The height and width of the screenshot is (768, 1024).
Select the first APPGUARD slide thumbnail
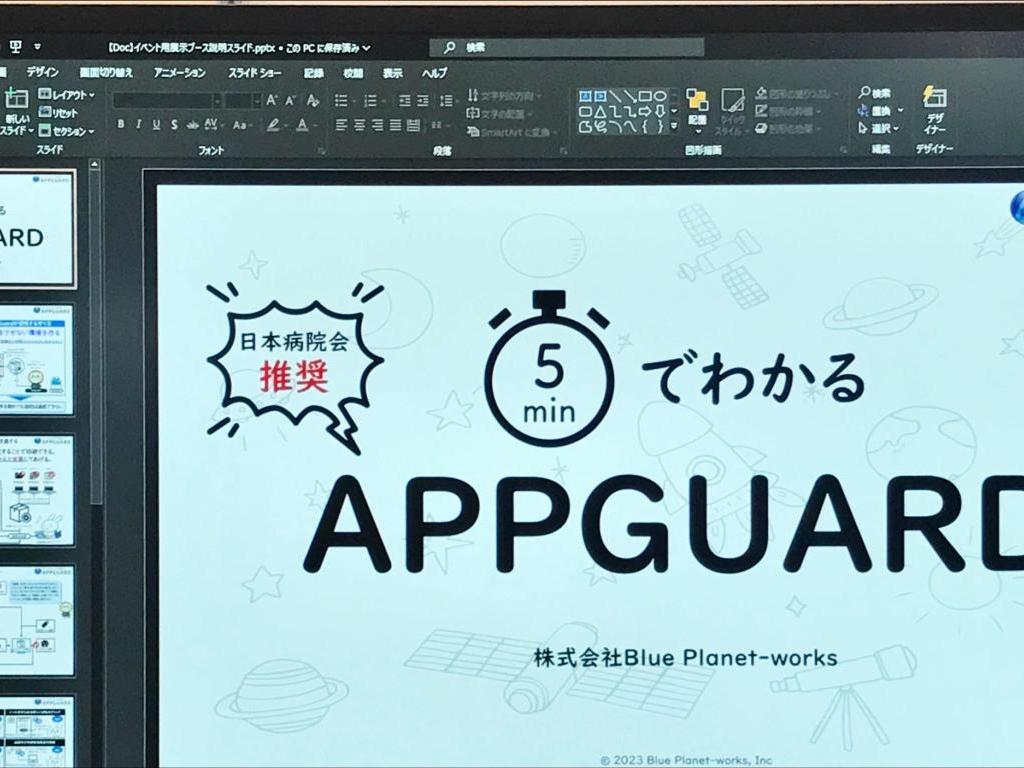coord(37,228)
